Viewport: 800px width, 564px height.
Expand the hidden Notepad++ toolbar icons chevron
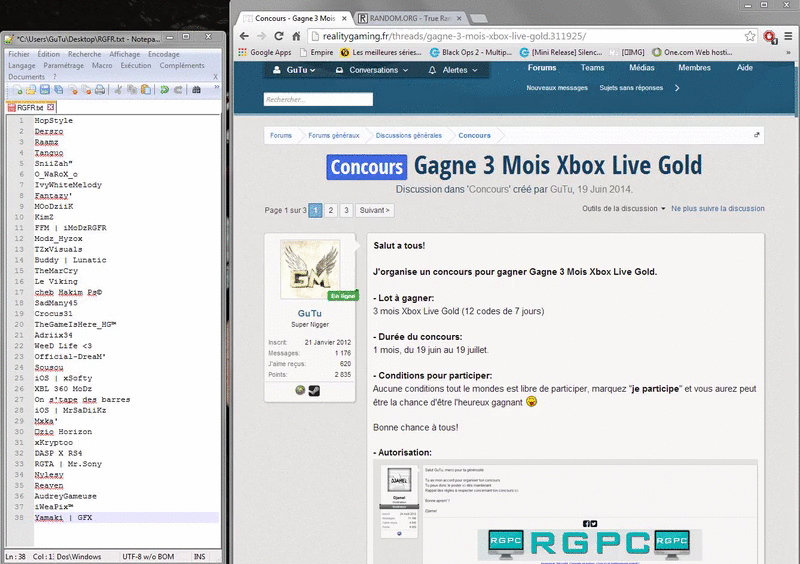pos(216,87)
